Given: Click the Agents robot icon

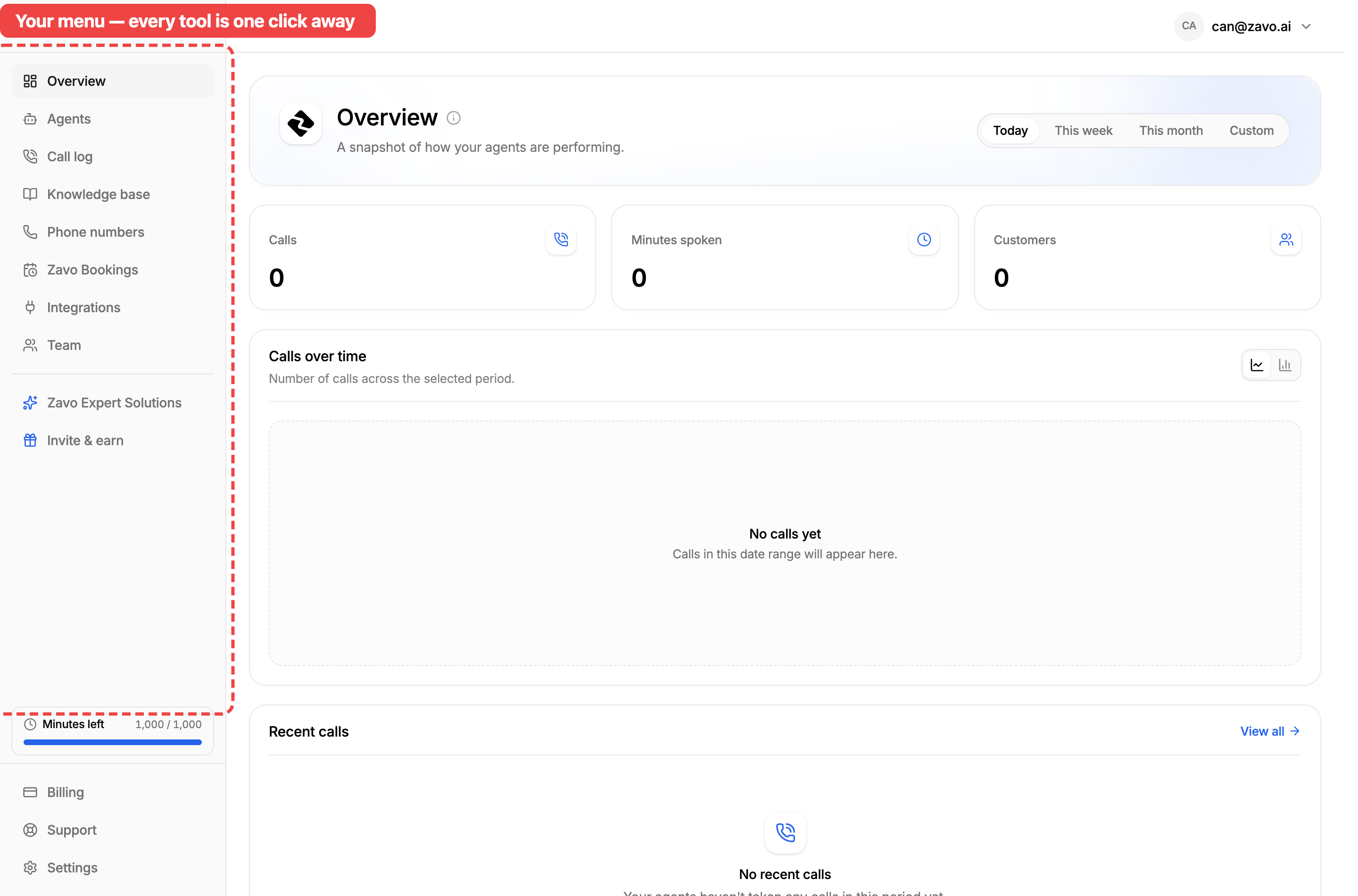Looking at the screenshot, I should pos(30,119).
